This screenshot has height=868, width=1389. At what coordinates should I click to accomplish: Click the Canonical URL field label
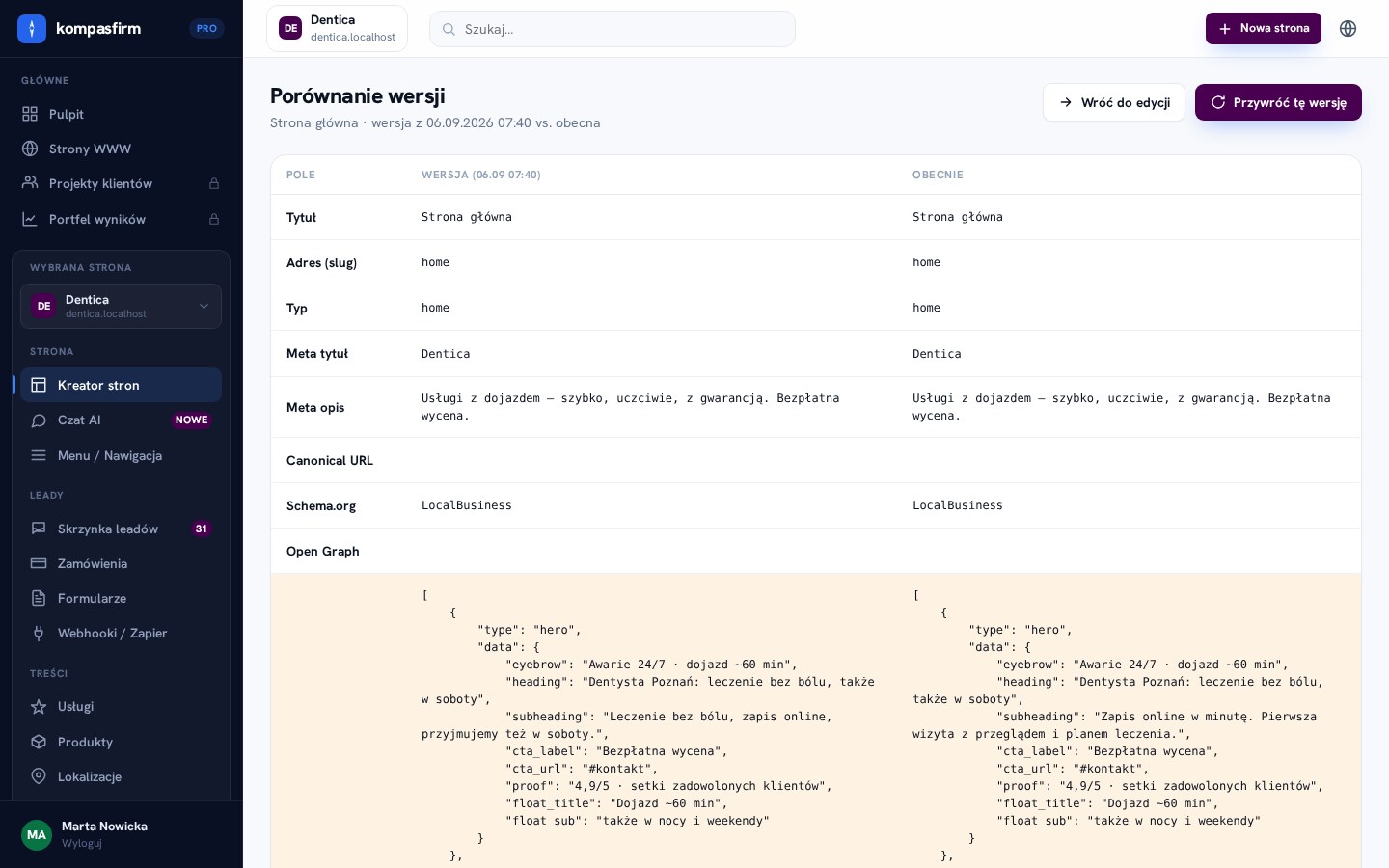[x=330, y=460]
